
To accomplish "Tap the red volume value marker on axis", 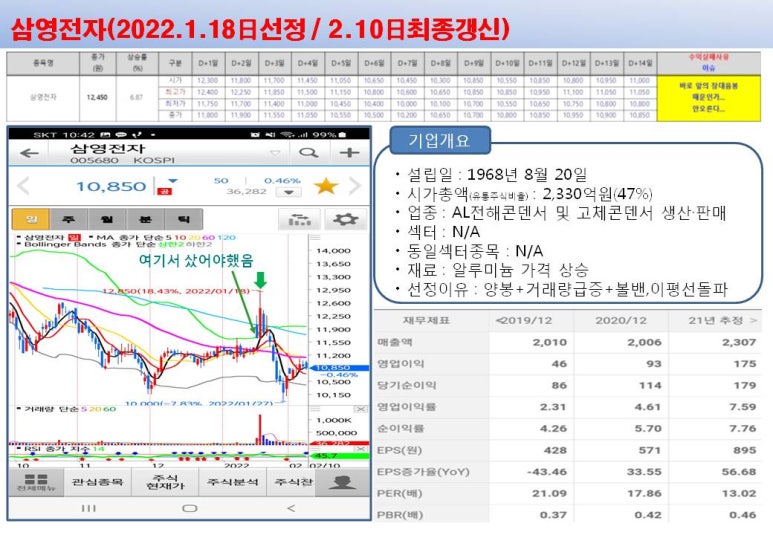I will point(339,443).
